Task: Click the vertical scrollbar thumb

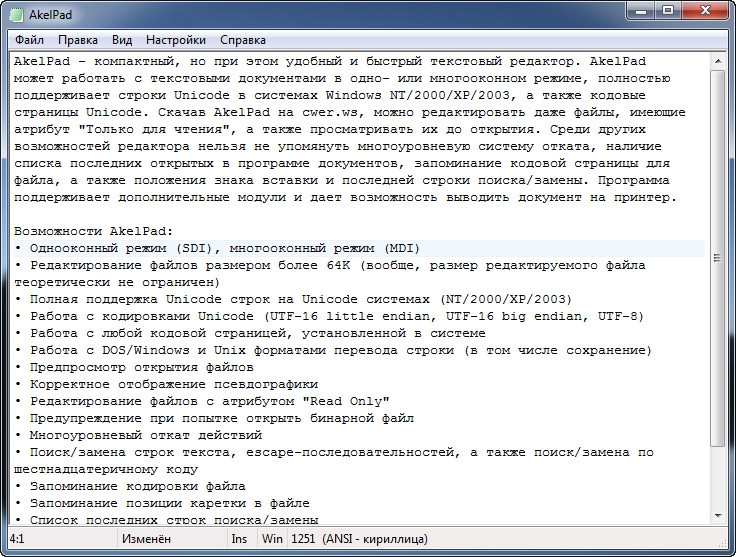Action: 716,250
